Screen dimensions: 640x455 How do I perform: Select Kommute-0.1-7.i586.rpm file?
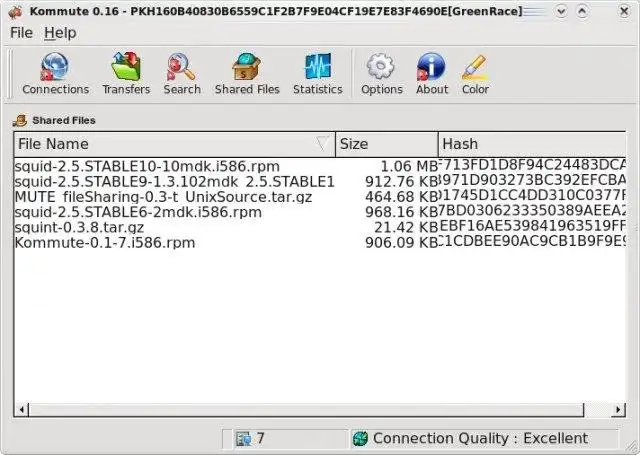click(105, 243)
